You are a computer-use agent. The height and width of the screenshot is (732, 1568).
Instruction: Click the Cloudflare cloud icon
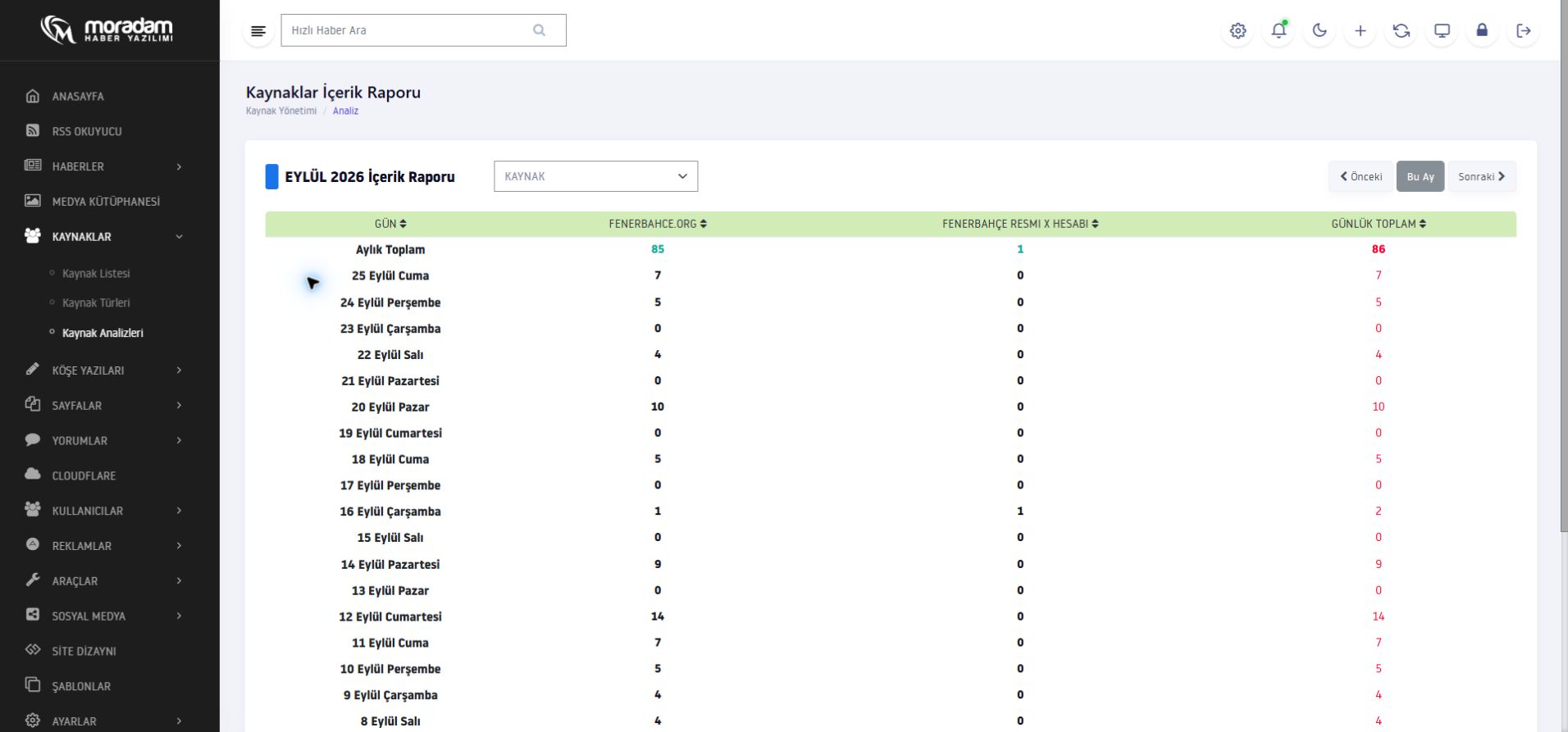coord(33,475)
